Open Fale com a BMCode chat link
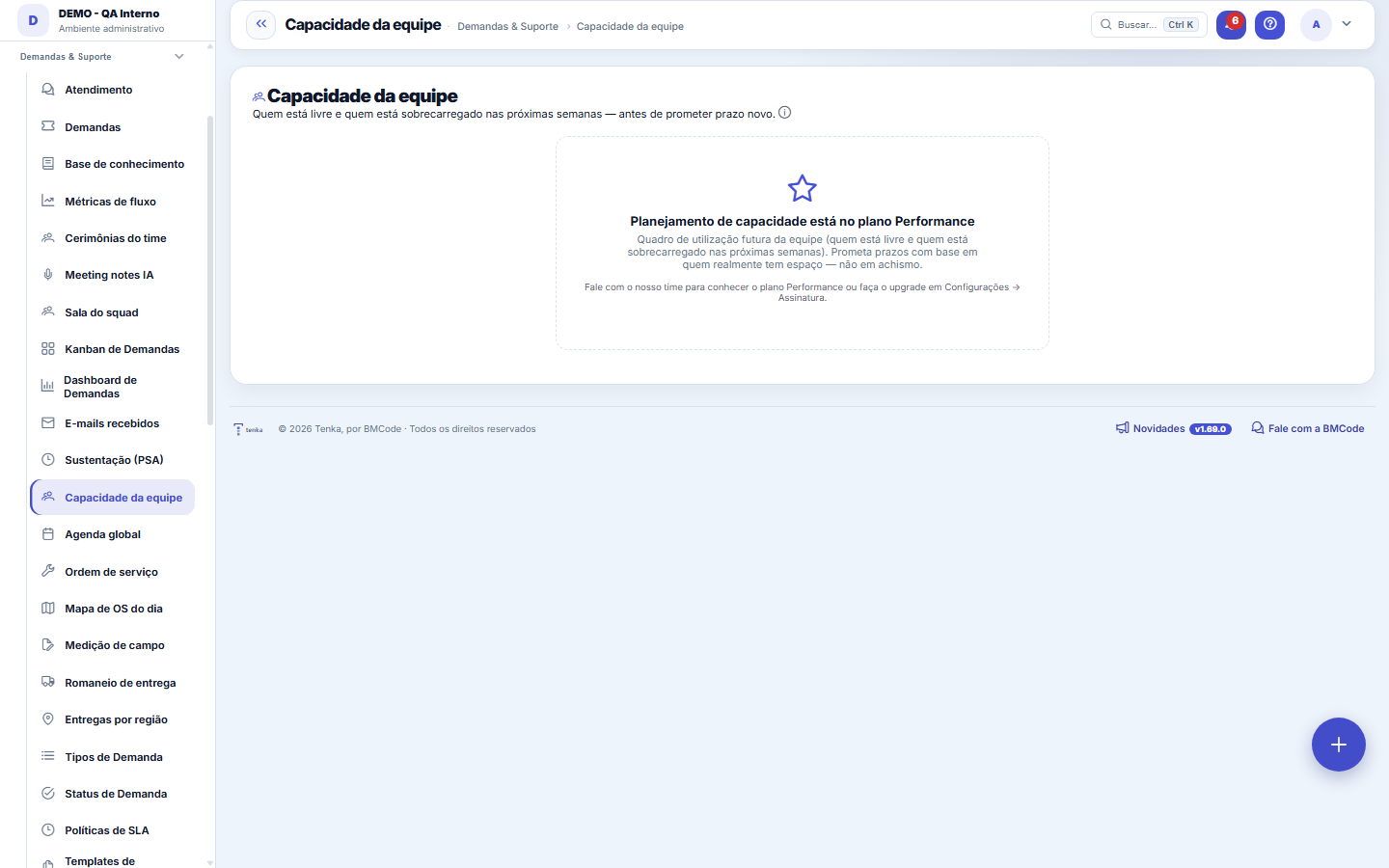 click(x=1308, y=428)
